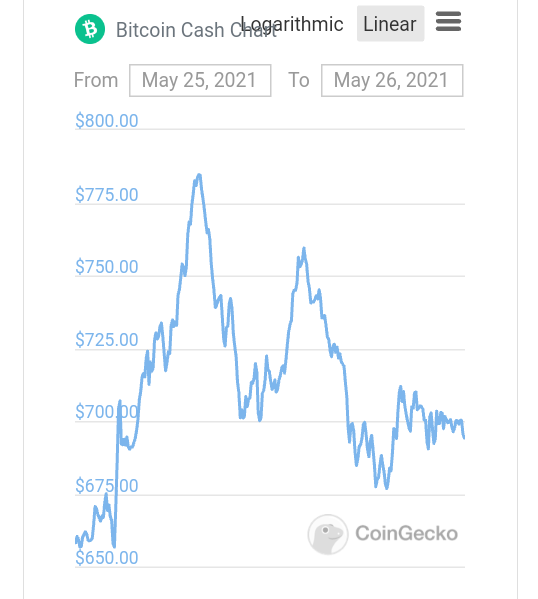Select the Linear scale button
This screenshot has height=599, width=538.
[390, 24]
